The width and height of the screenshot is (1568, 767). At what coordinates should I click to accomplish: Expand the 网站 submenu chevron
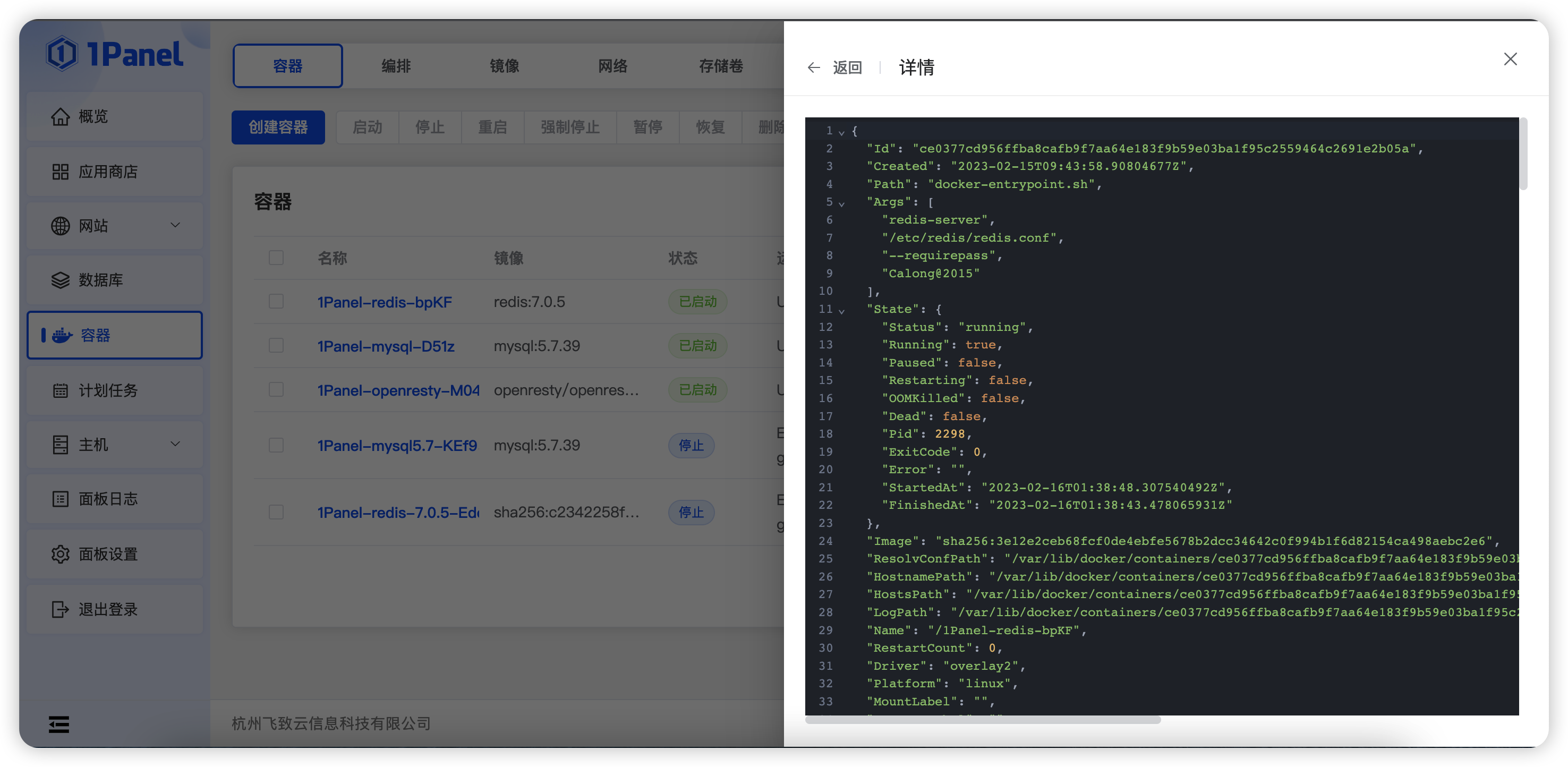click(x=175, y=225)
